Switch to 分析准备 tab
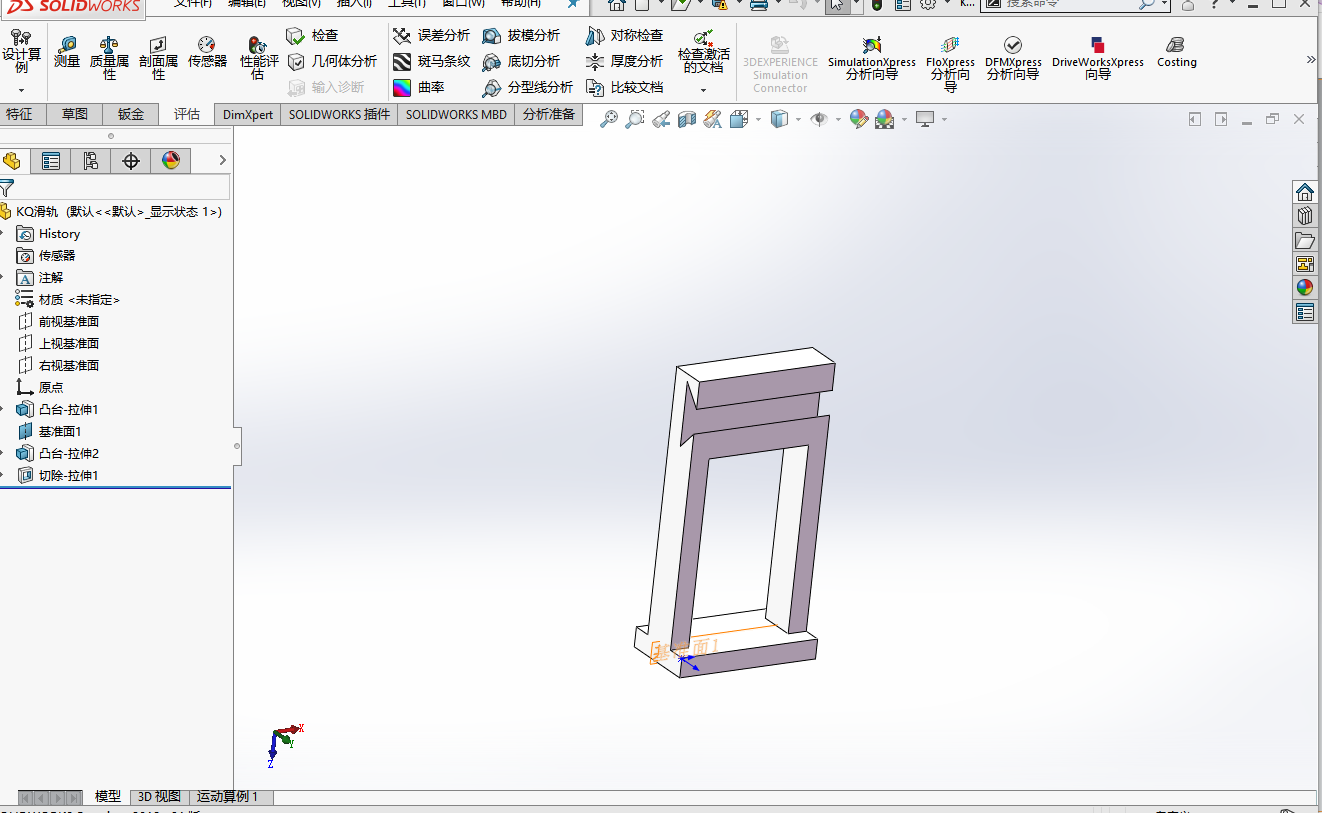The width and height of the screenshot is (1322, 813). 549,114
